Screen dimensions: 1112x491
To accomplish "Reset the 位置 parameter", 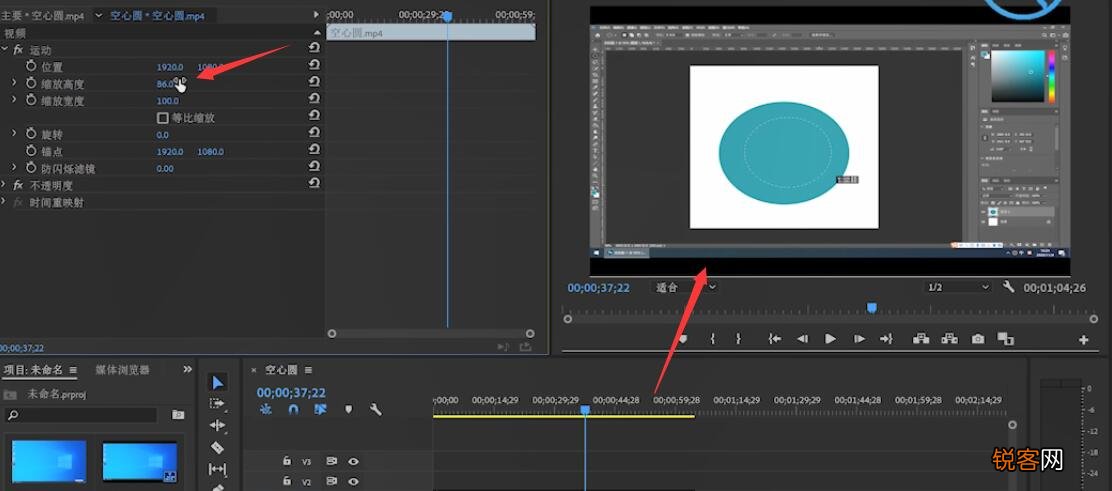I will pos(314,67).
